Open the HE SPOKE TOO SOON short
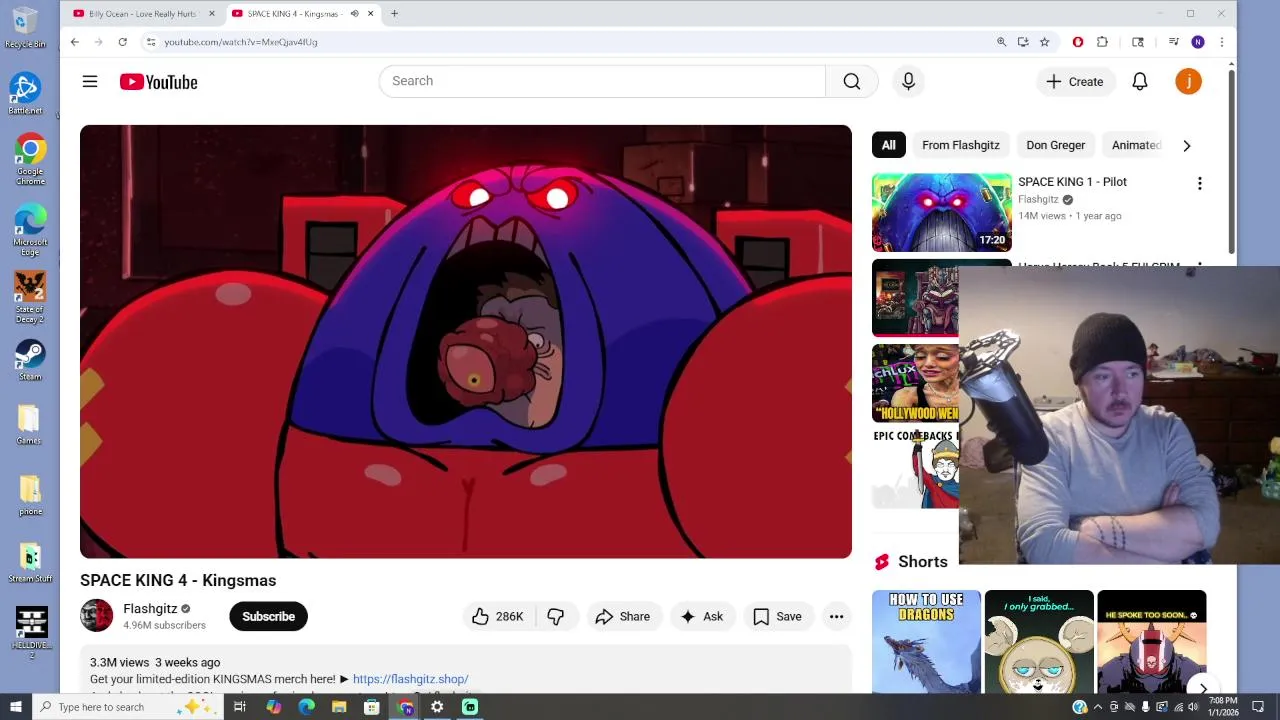The width and height of the screenshot is (1280, 720). [x=1152, y=641]
